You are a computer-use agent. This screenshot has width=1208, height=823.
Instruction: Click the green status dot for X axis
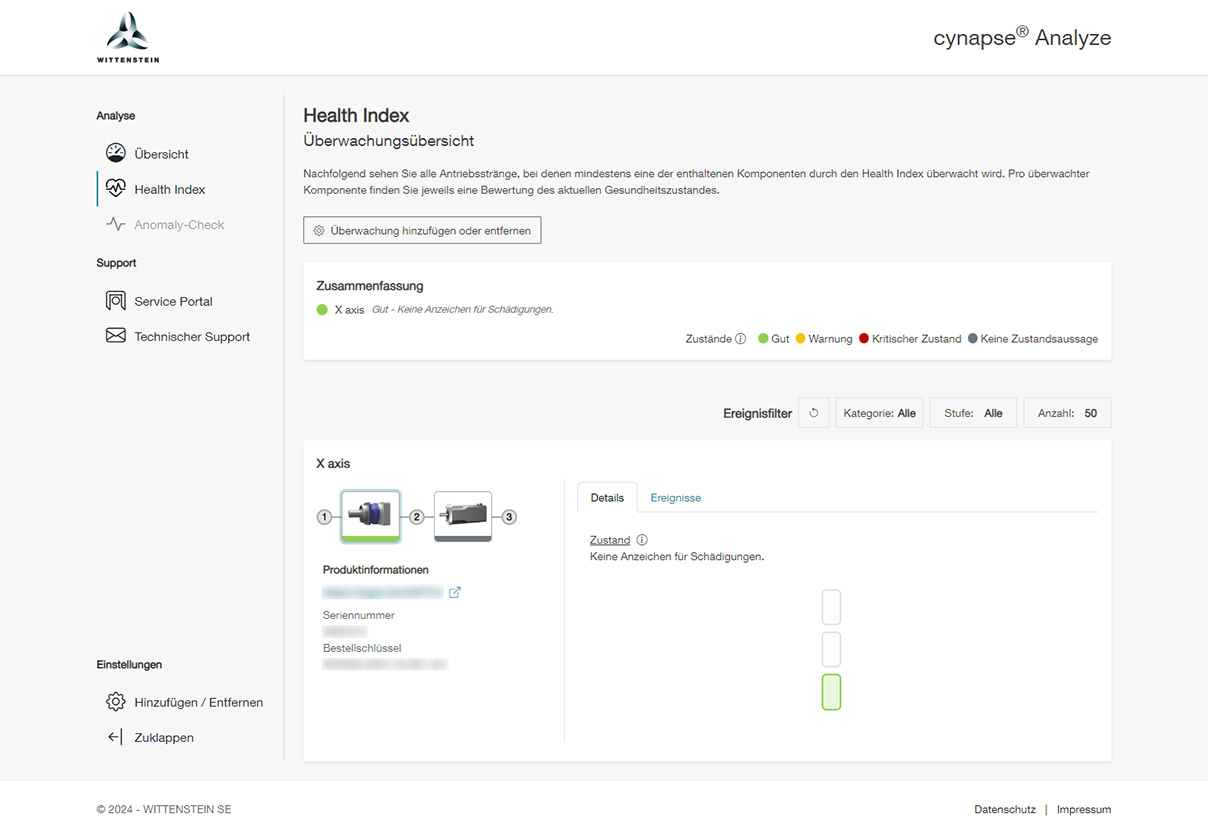[322, 310]
